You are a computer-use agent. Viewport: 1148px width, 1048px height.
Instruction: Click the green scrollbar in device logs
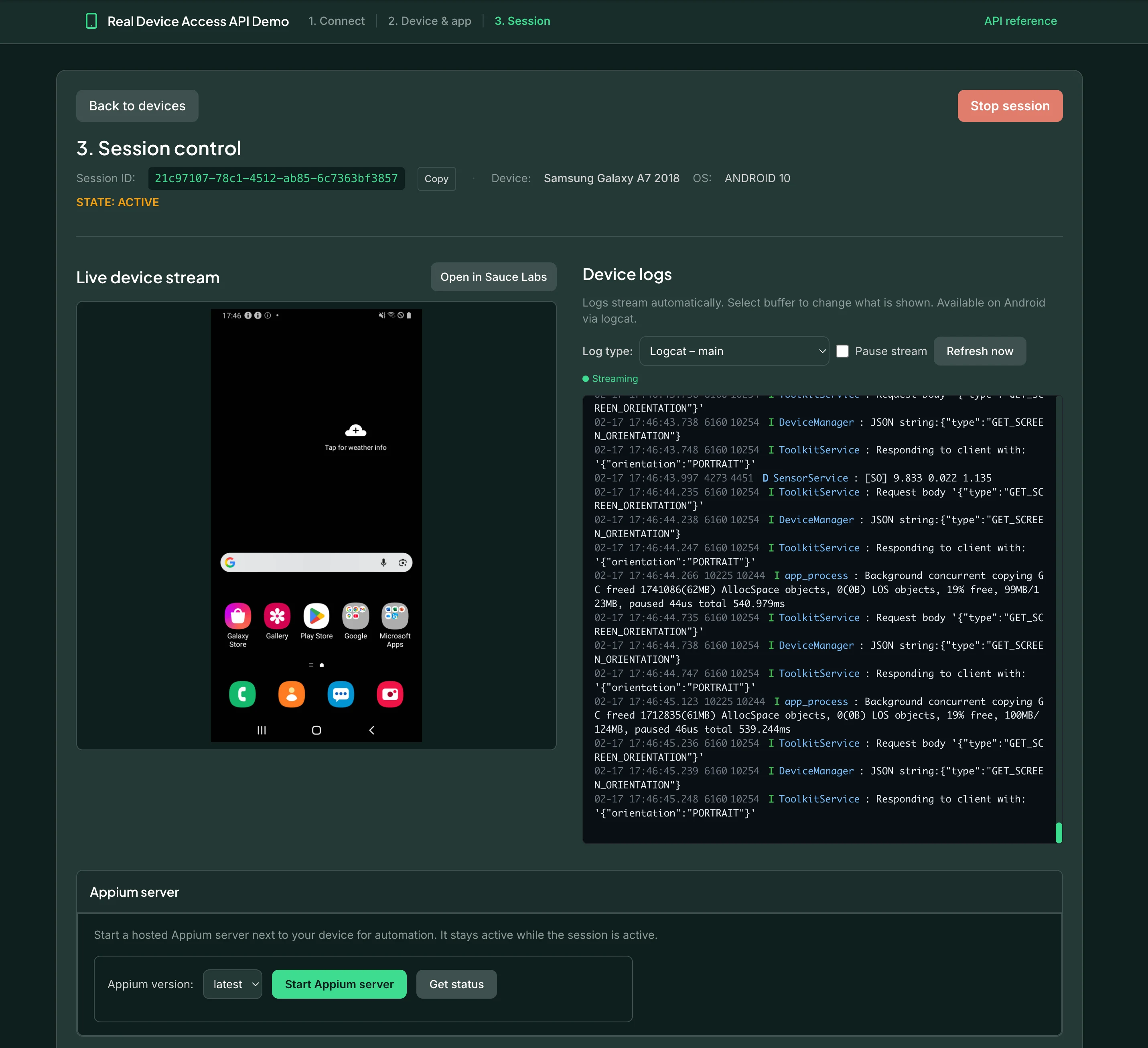tap(1059, 833)
